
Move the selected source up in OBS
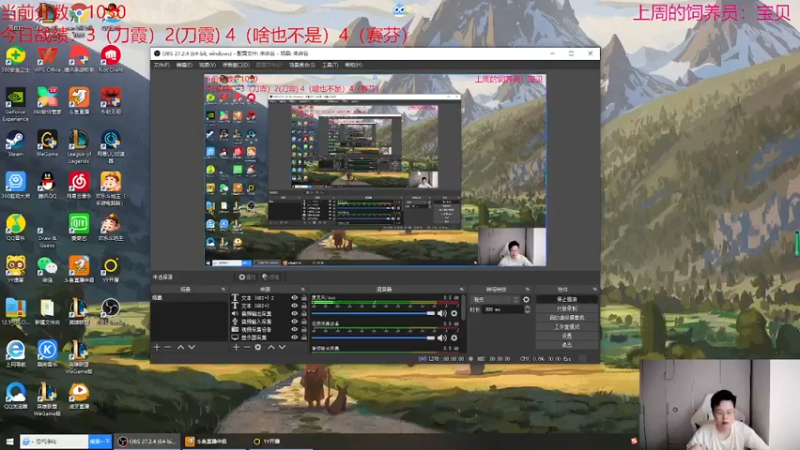(x=271, y=347)
